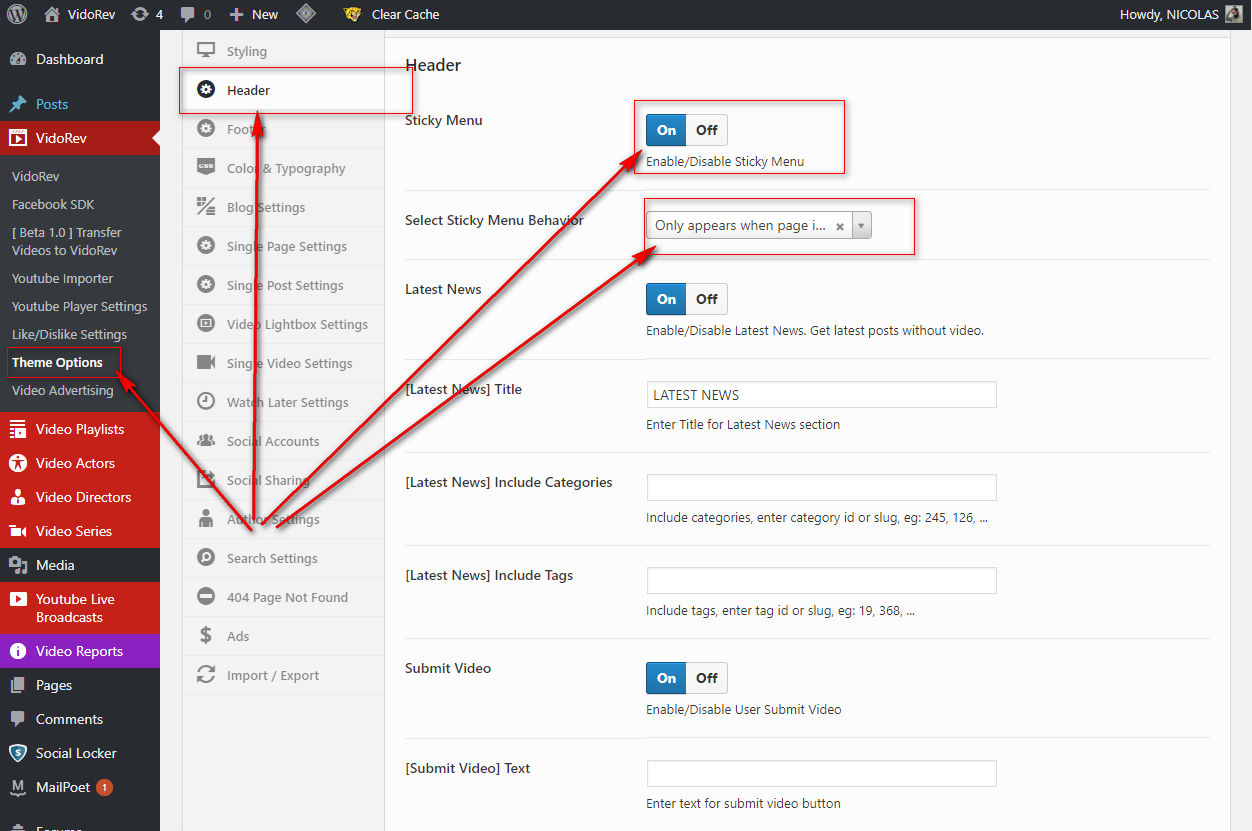Open the updates icon showing 4

tap(140, 14)
